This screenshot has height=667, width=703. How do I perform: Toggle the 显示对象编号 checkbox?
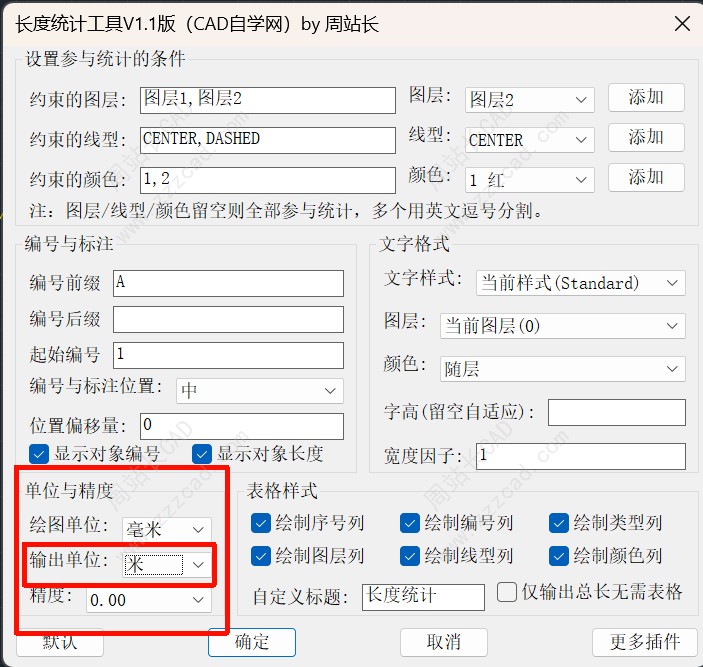point(40,453)
